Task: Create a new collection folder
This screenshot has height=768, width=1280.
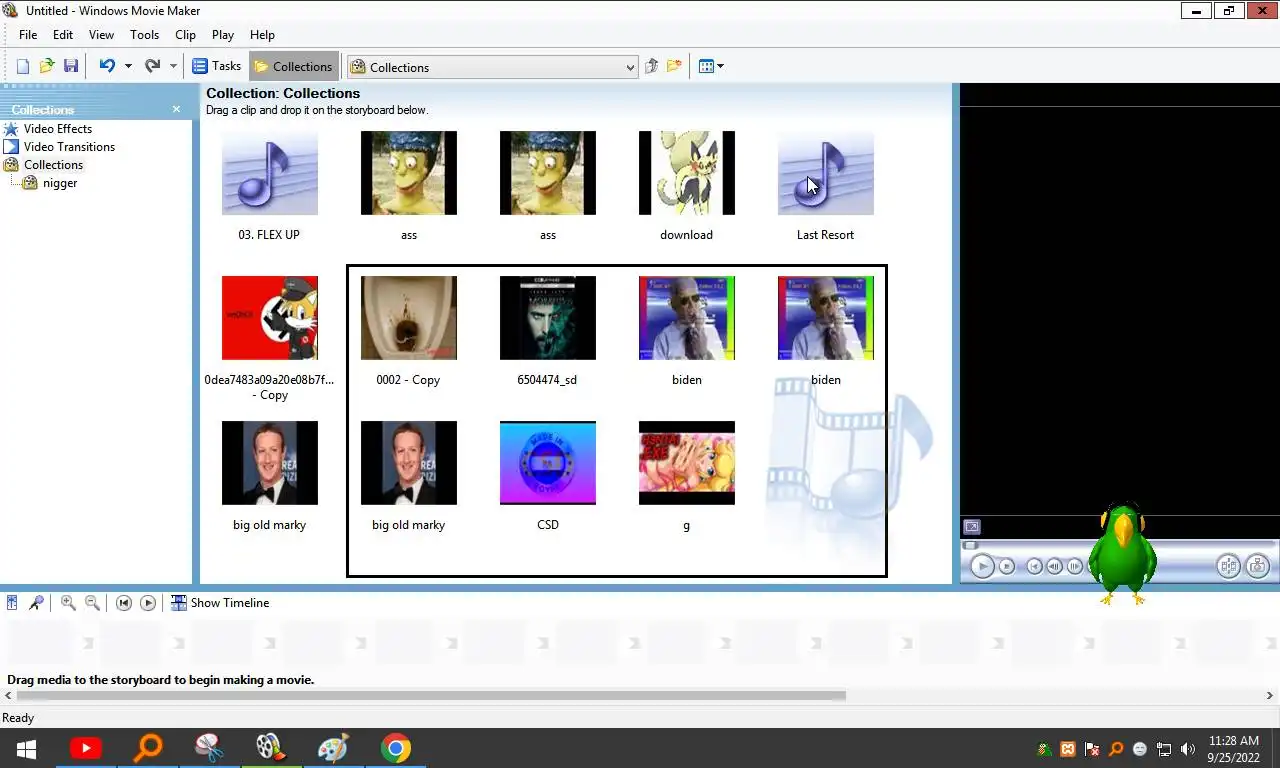Action: point(675,66)
